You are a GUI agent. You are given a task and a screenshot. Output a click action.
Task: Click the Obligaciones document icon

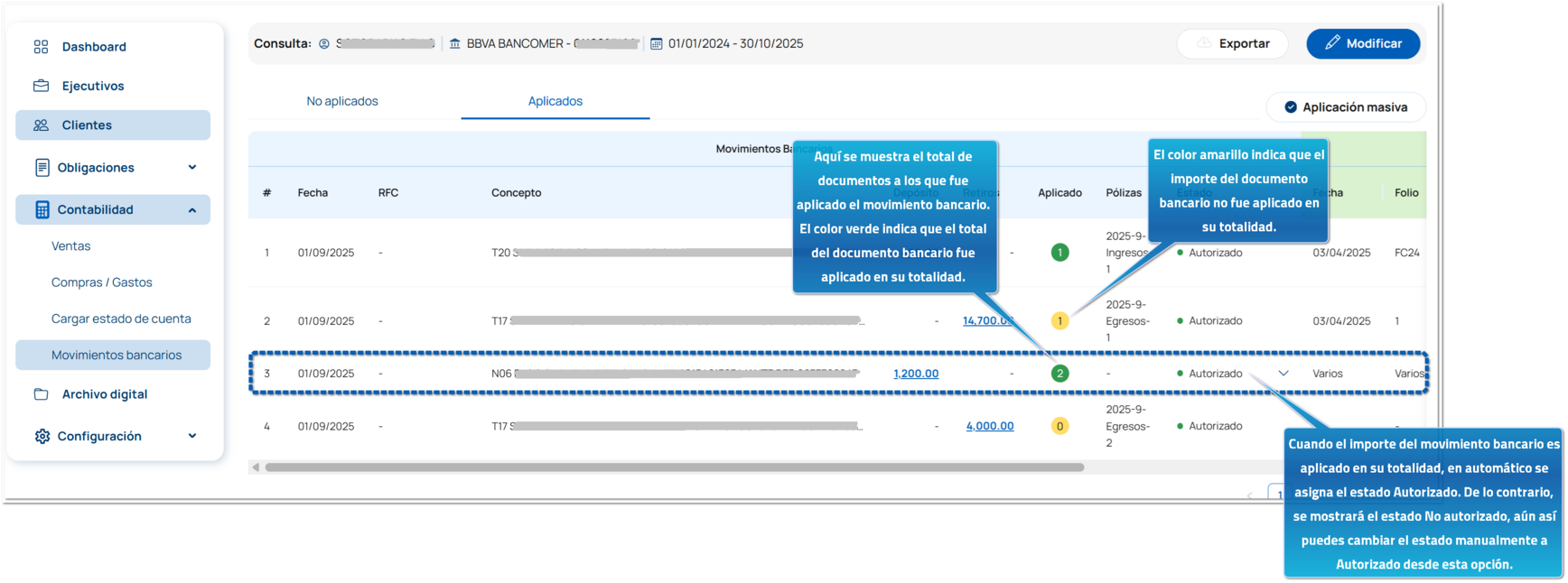pyautogui.click(x=42, y=168)
